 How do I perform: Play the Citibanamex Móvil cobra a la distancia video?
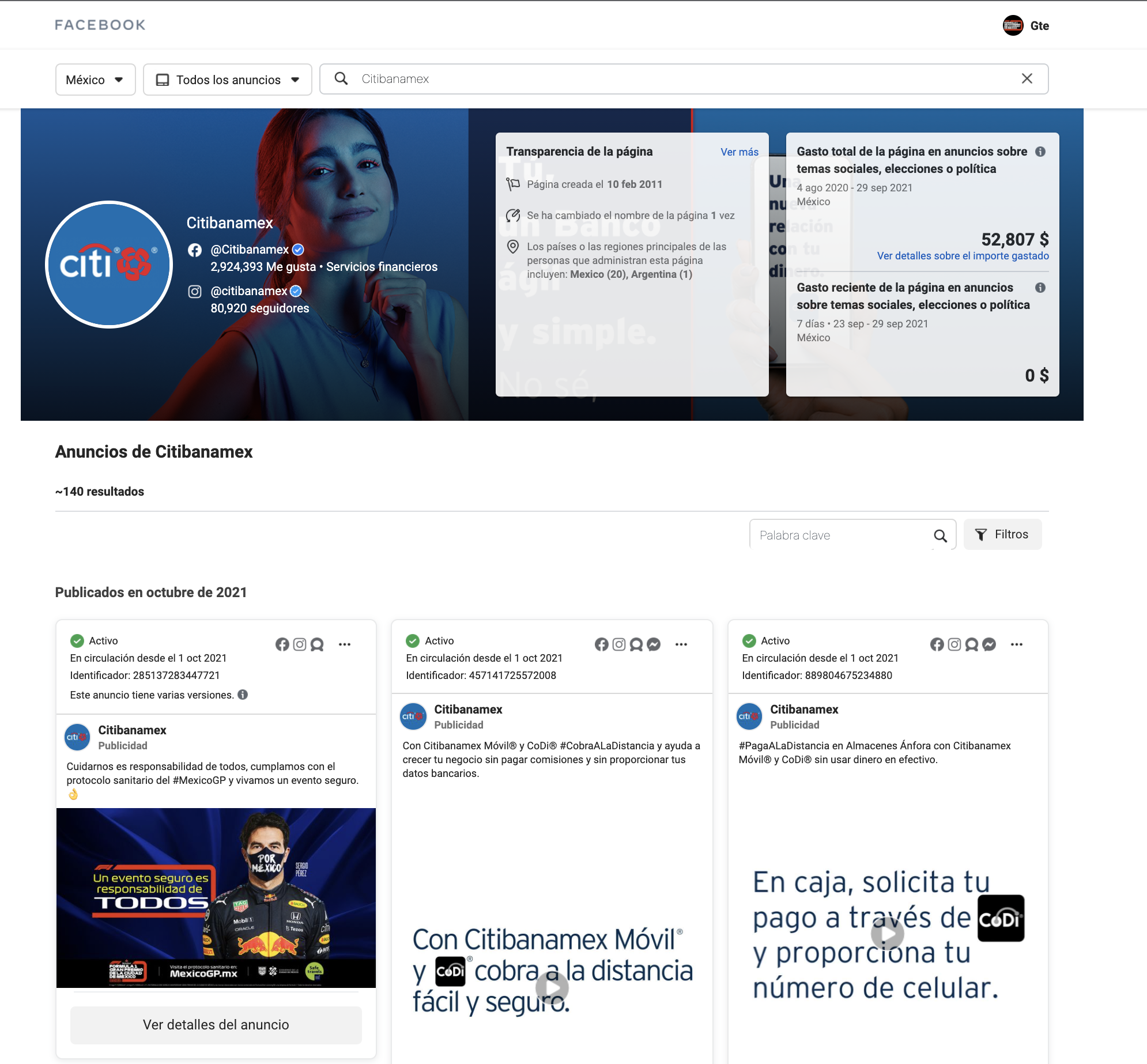coord(552,988)
